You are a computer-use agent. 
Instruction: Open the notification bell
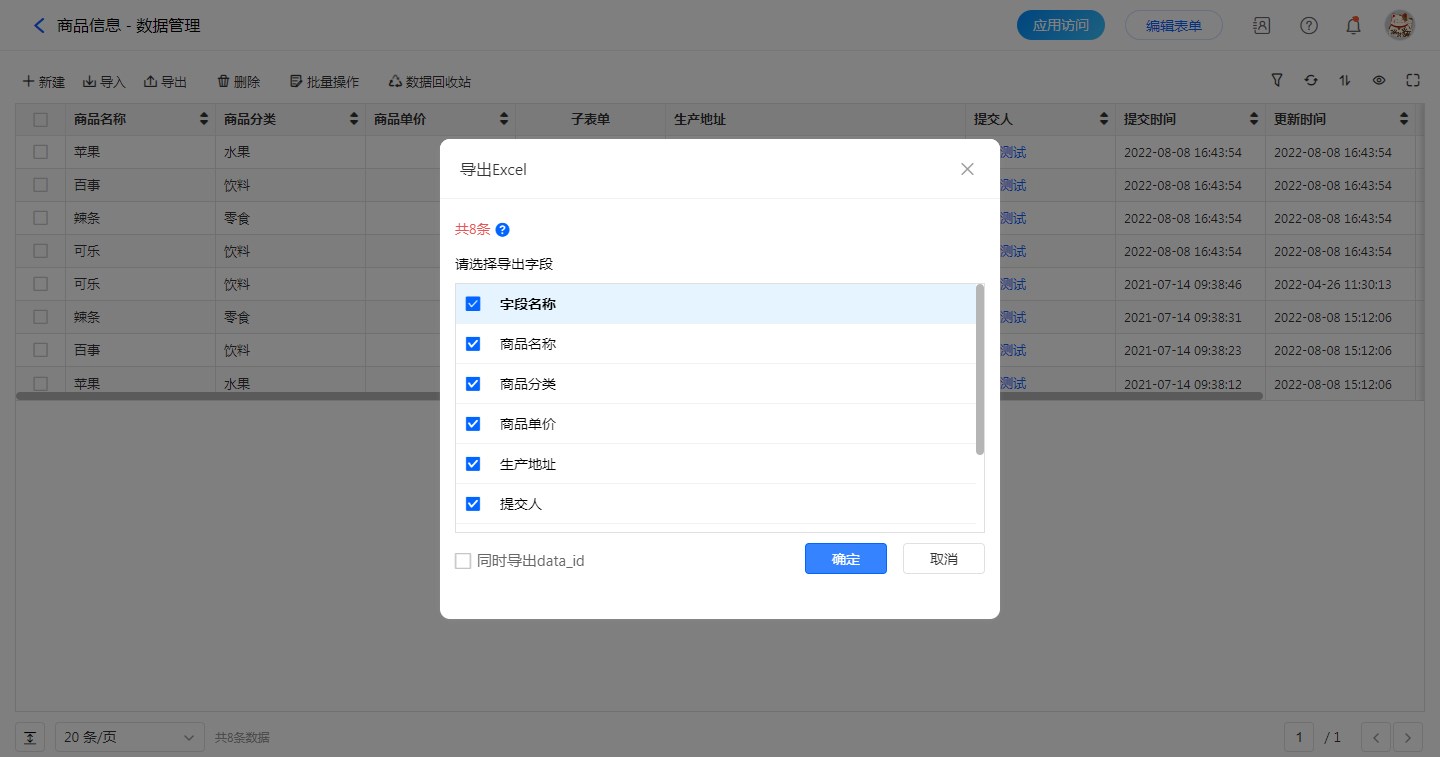point(1353,26)
